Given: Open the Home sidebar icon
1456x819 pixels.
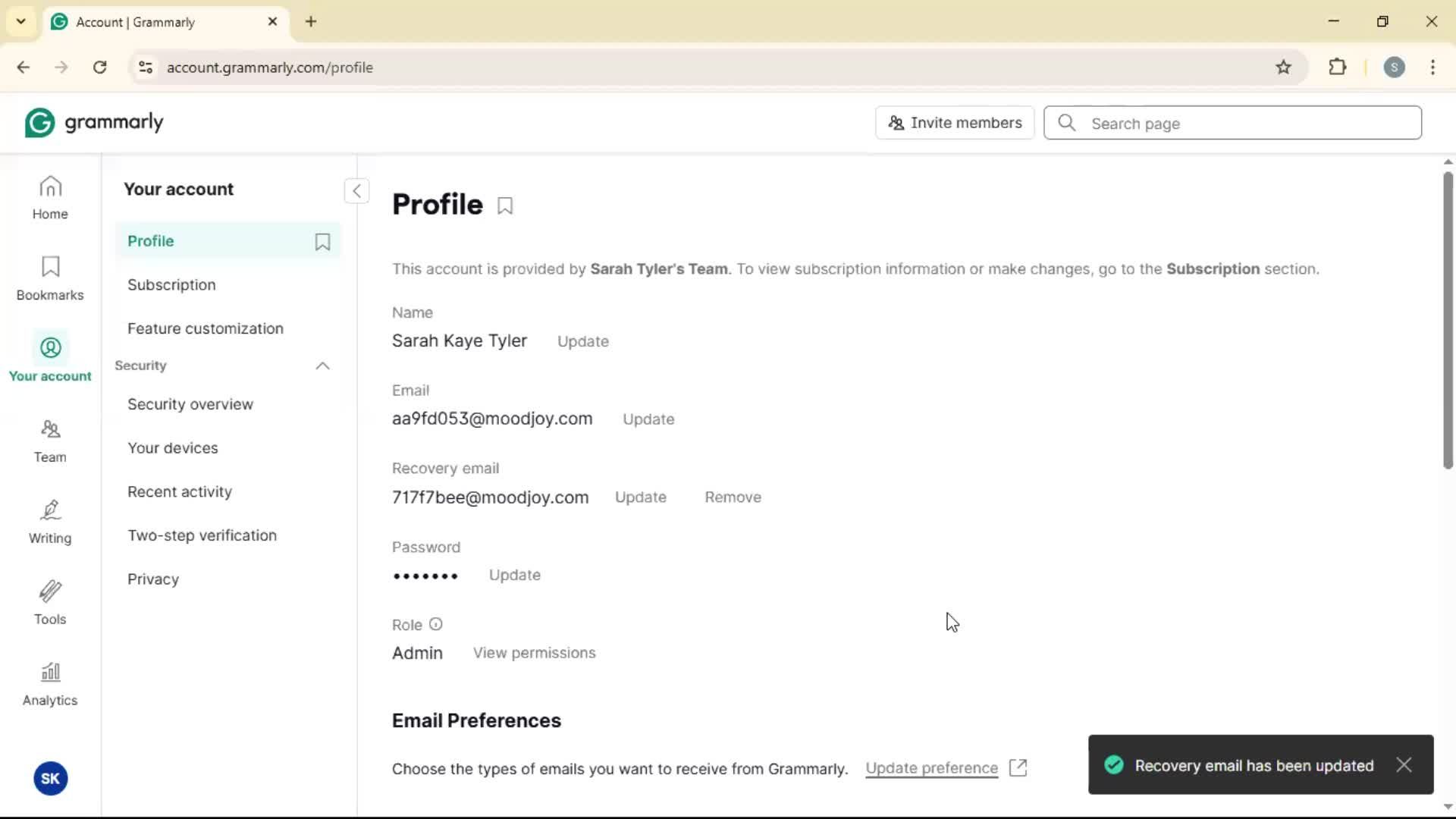Looking at the screenshot, I should click(x=50, y=197).
